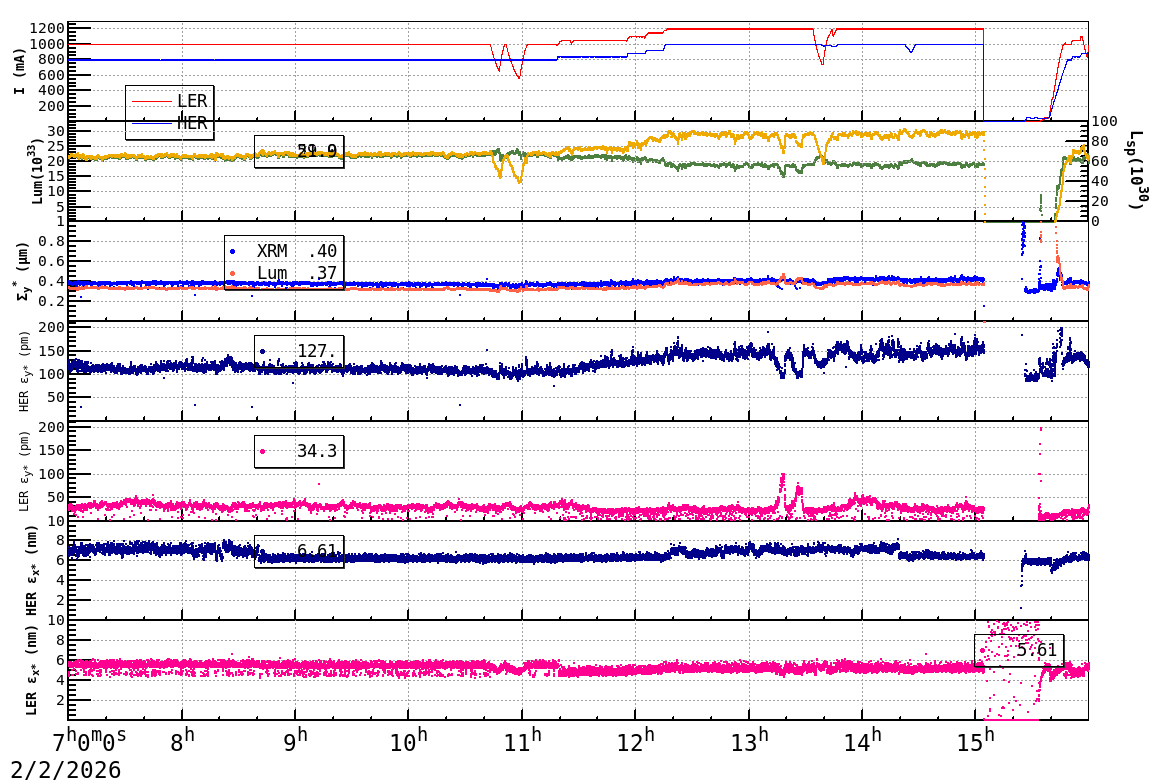Click the 1200 tick on current axis
The image size is (1160, 782).
[x=48, y=29]
